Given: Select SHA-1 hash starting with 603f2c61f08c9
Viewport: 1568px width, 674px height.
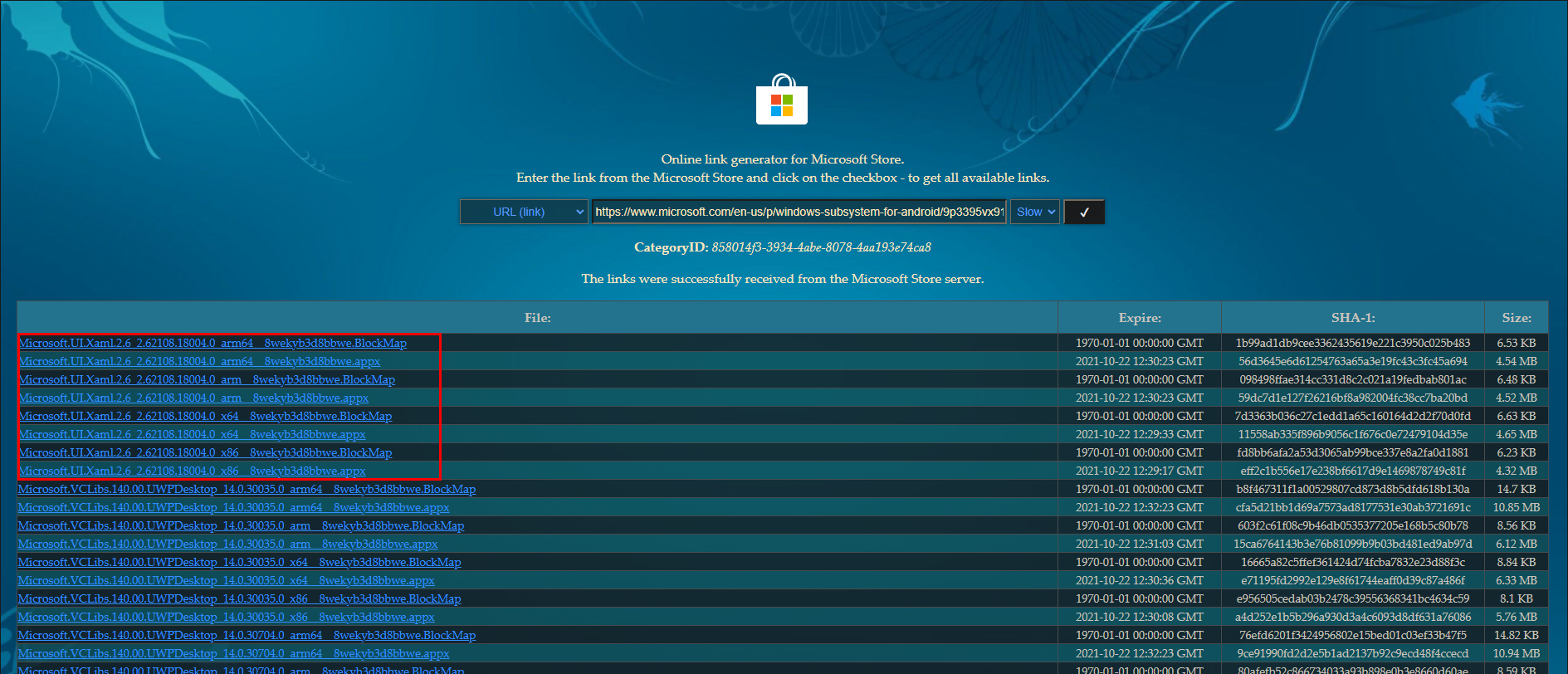Looking at the screenshot, I should click(x=1353, y=525).
